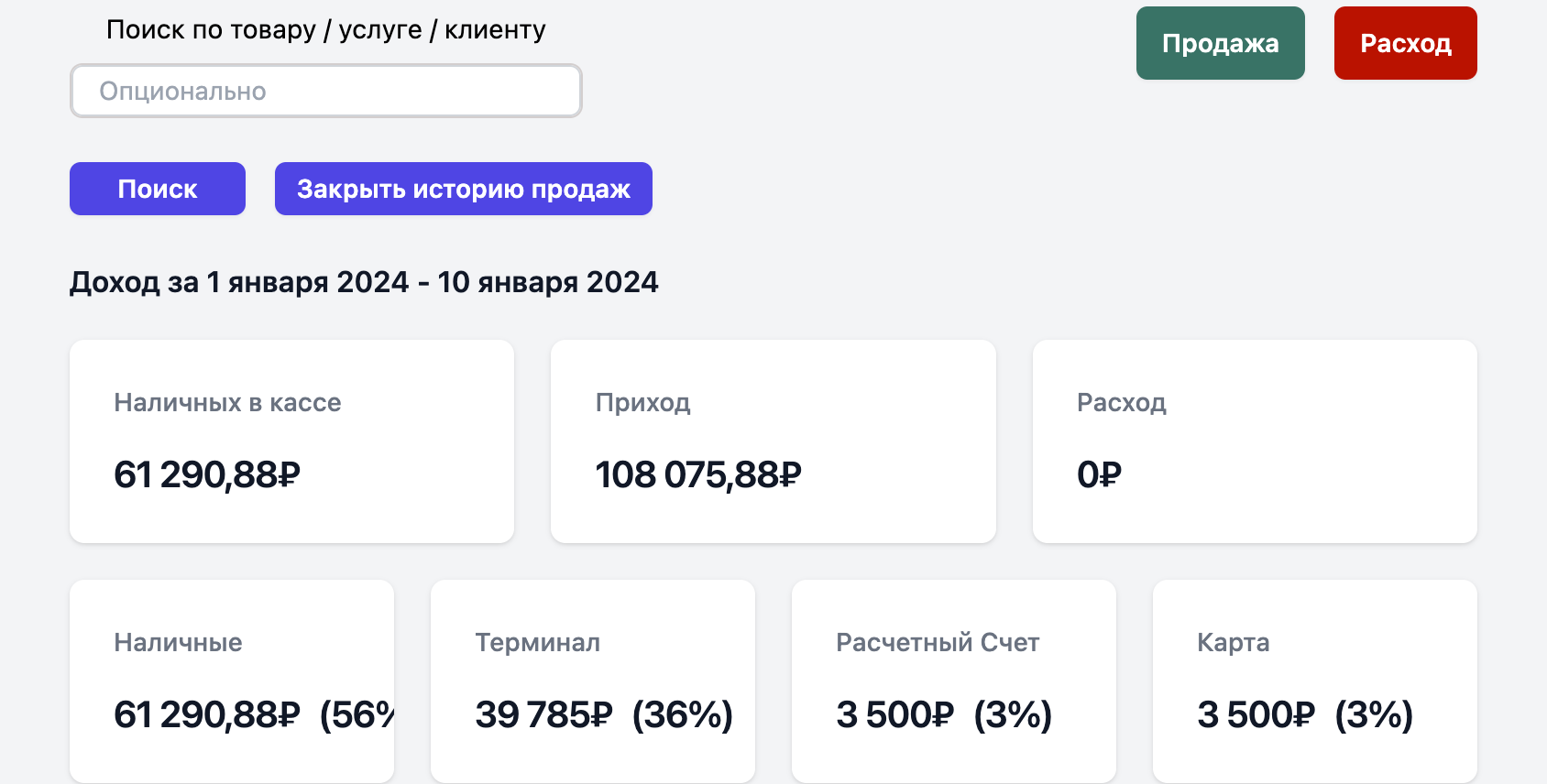Select the Терминал payment card title
Viewport: 1547px width, 784px height.
coord(537,643)
